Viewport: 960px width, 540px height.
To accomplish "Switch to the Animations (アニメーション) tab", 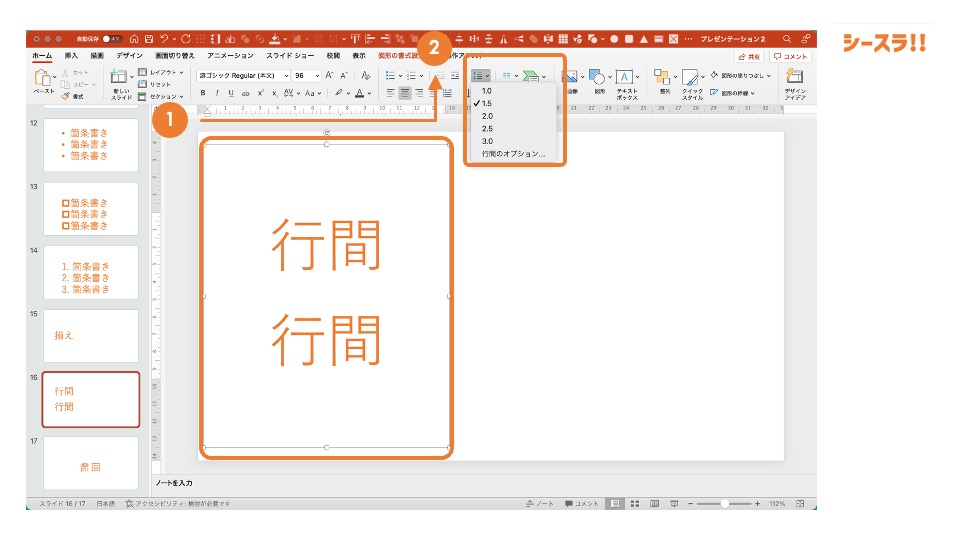I will (x=230, y=56).
